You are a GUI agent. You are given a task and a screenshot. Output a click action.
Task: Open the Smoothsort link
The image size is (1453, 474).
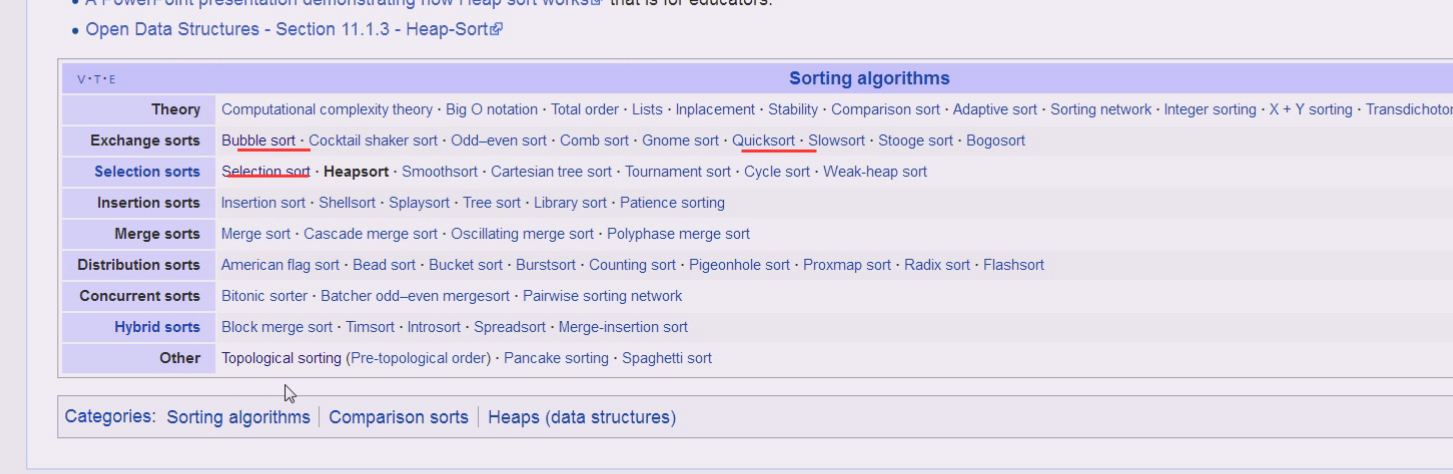440,171
